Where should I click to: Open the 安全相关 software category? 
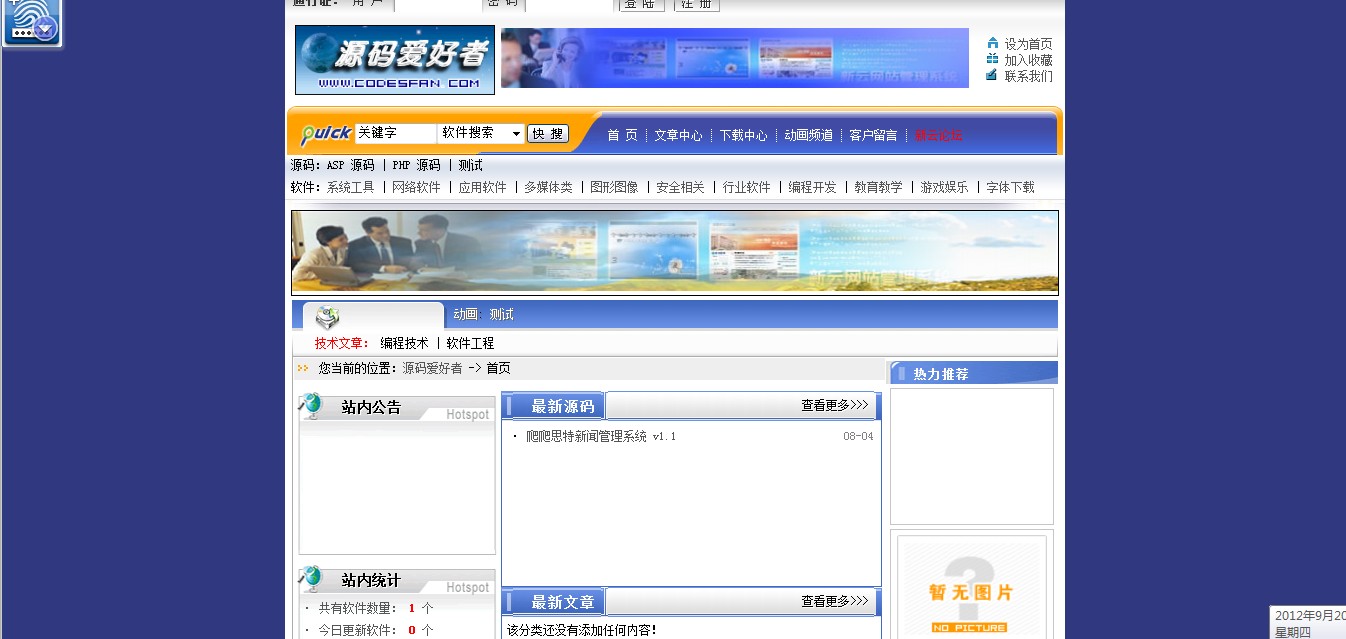[680, 187]
